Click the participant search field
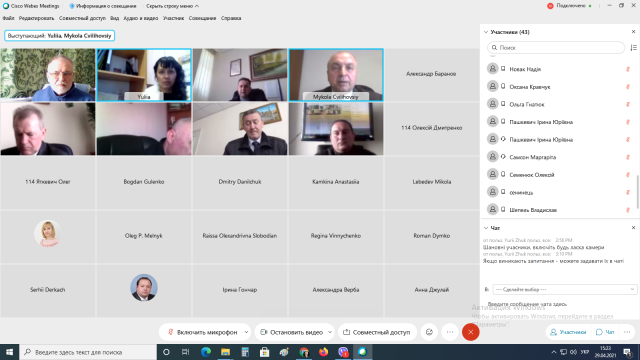The image size is (640, 360). pyautogui.click(x=556, y=48)
